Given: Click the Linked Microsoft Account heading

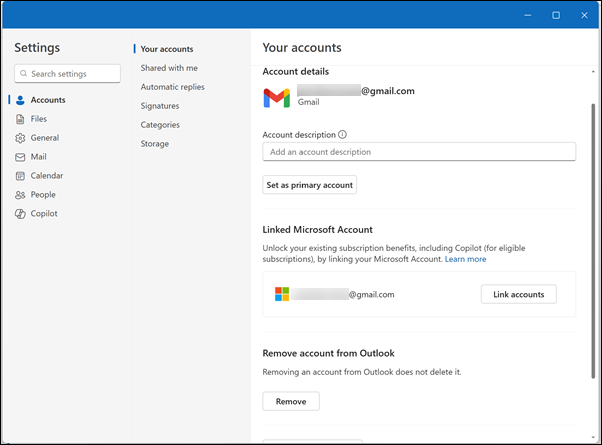Looking at the screenshot, I should point(318,230).
